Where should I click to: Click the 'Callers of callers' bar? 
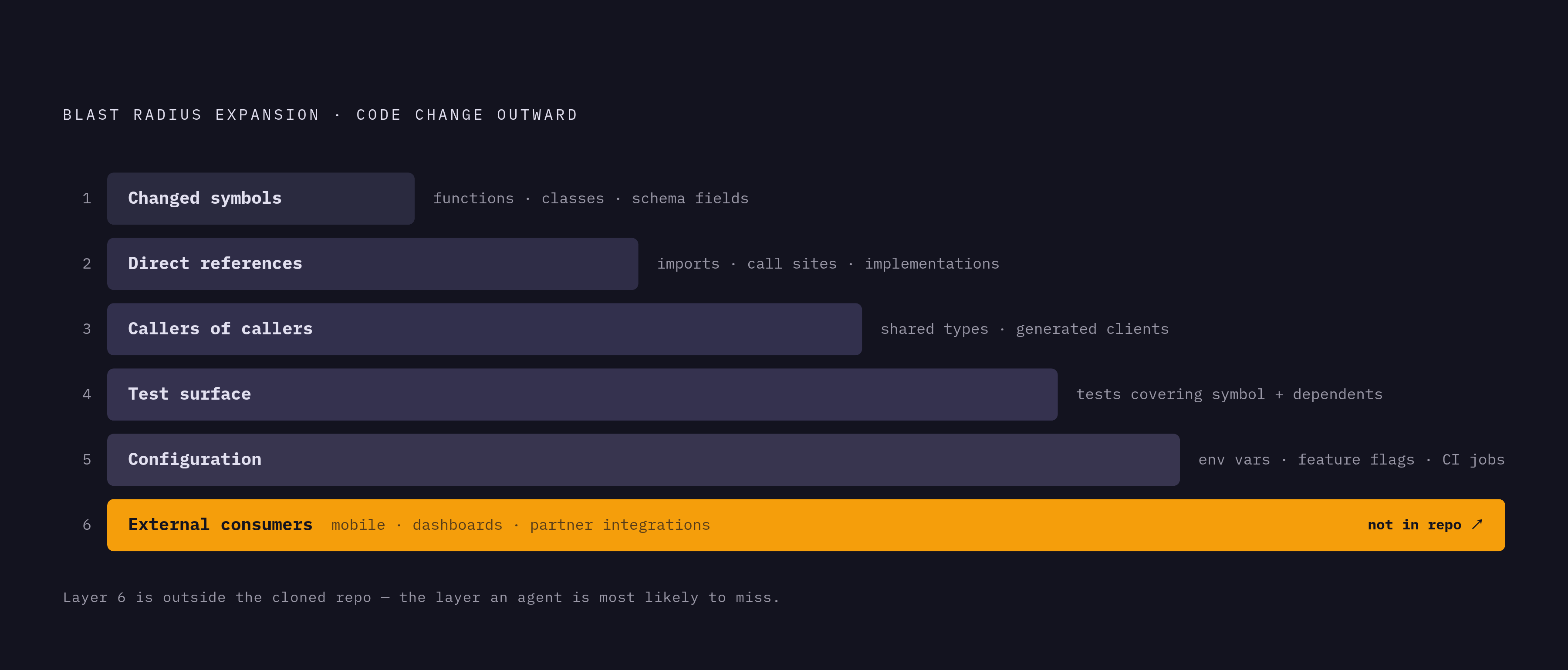484,329
